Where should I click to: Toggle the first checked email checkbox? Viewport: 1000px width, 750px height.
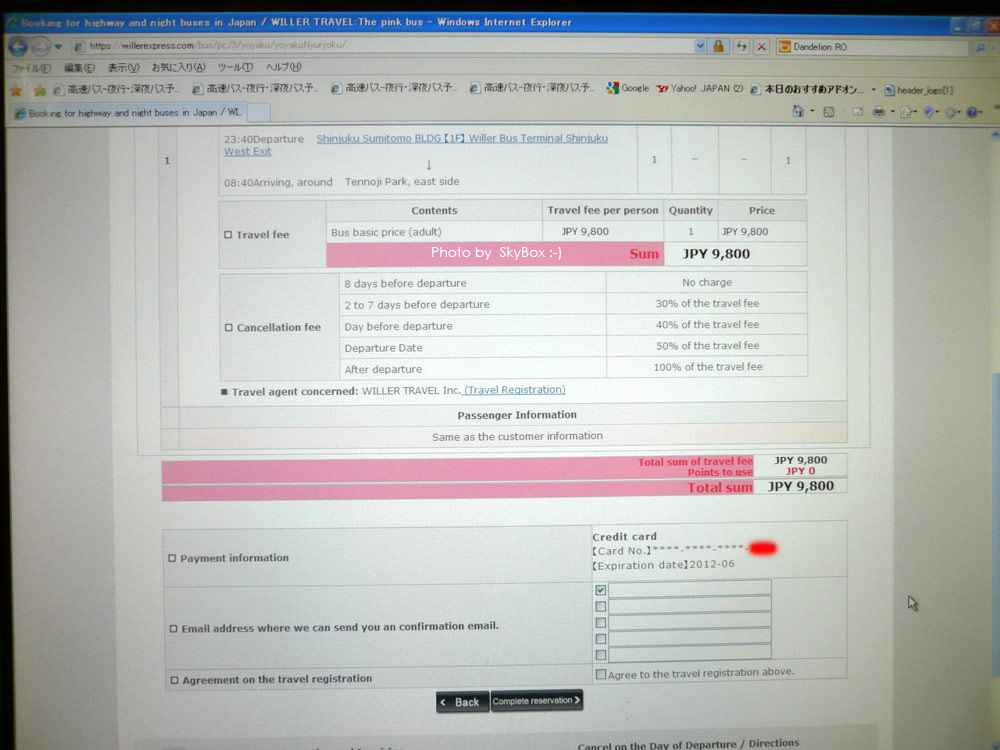600,590
